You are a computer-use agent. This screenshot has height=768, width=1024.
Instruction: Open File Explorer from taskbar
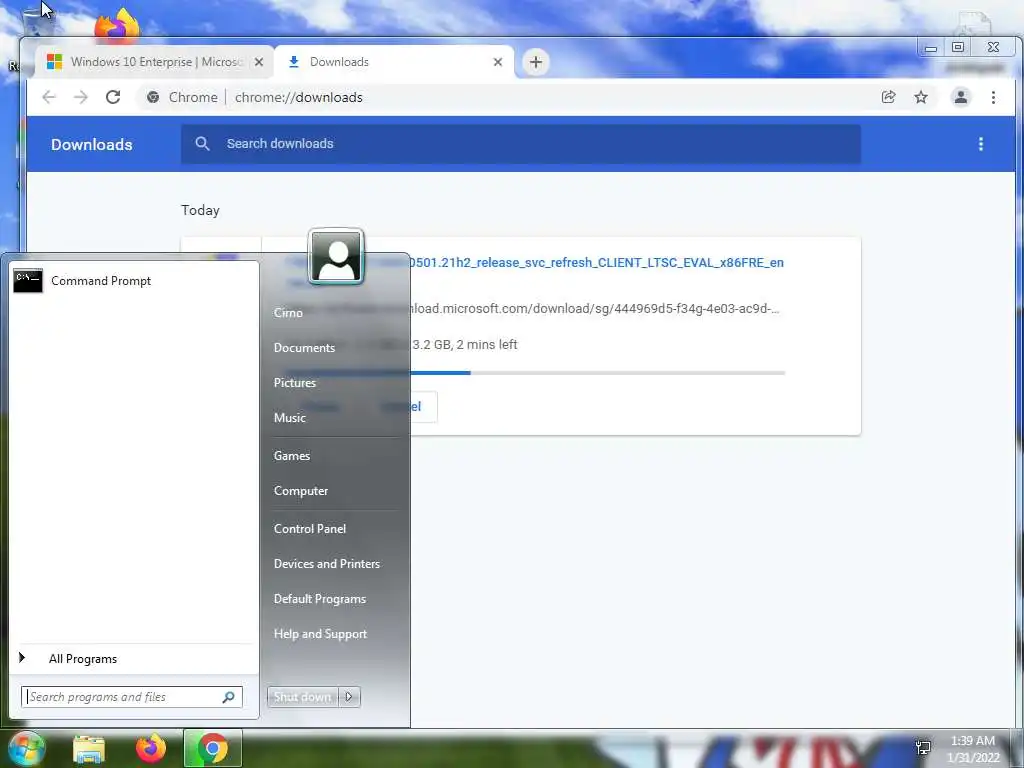89,749
